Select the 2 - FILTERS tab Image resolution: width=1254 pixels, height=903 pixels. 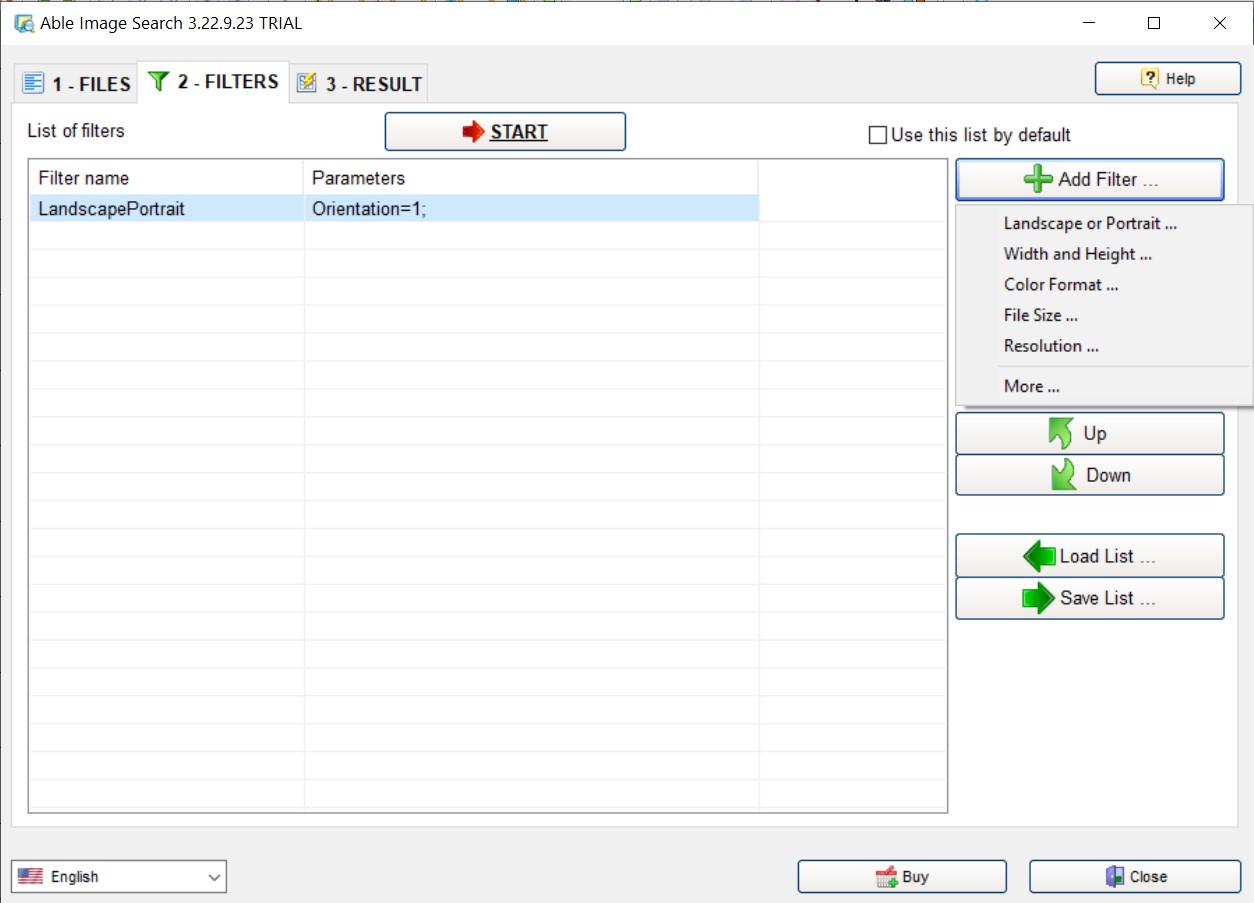click(213, 82)
